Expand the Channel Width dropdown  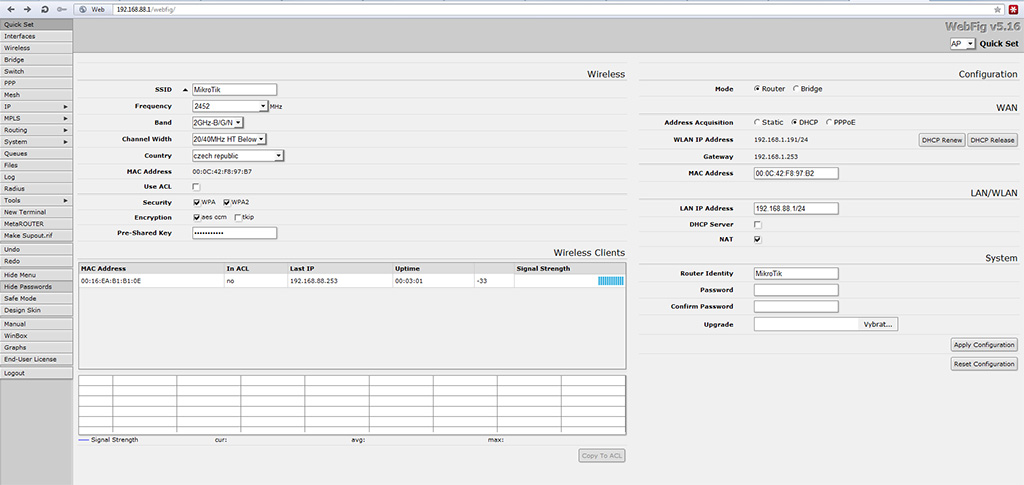point(261,139)
